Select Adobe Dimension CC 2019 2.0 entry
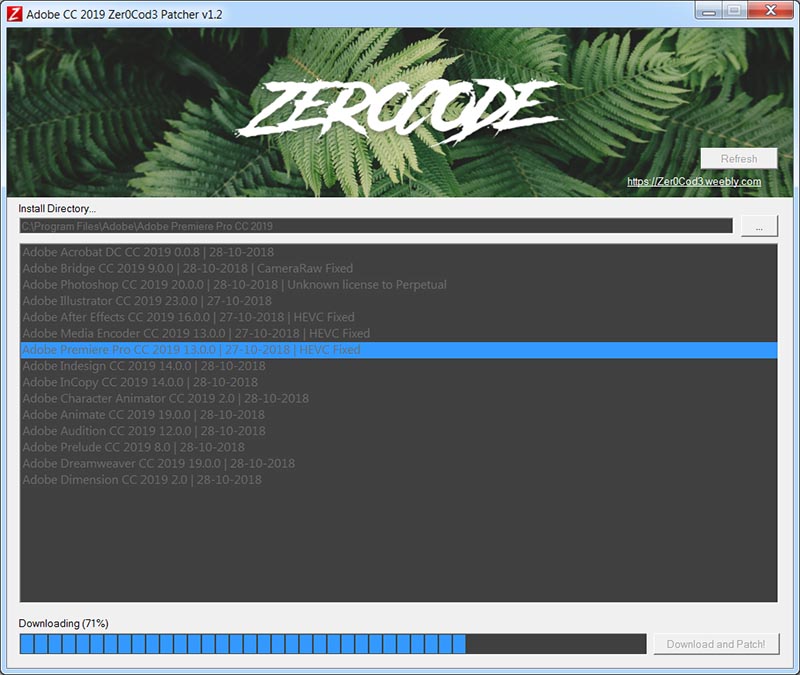 pos(398,480)
